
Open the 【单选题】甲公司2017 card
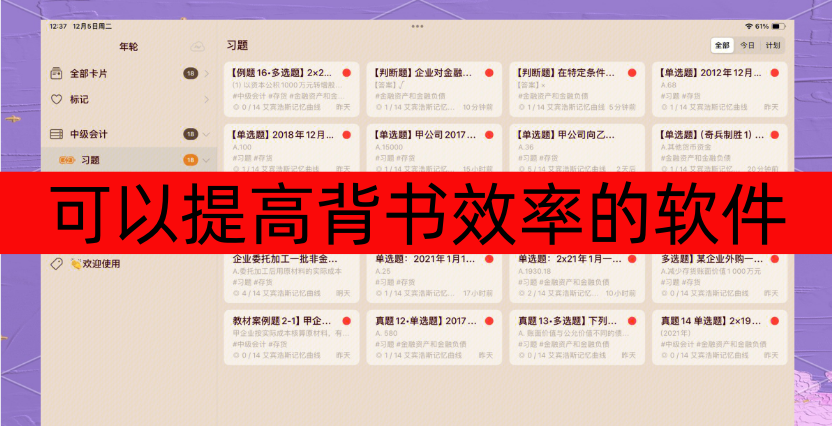[x=434, y=148]
